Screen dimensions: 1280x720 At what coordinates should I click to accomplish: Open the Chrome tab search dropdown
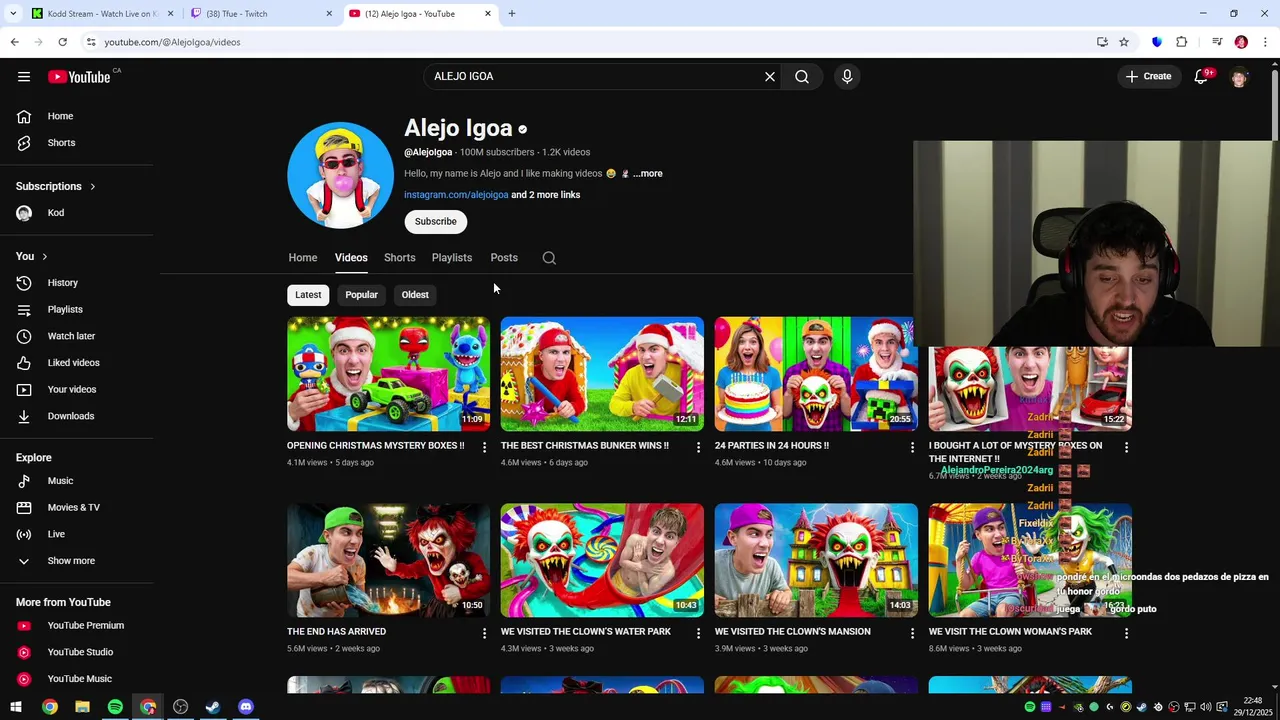[13, 14]
